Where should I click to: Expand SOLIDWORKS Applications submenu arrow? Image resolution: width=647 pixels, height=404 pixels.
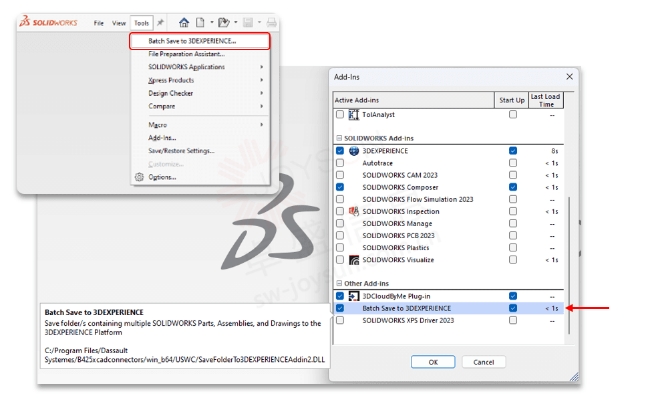(x=262, y=67)
